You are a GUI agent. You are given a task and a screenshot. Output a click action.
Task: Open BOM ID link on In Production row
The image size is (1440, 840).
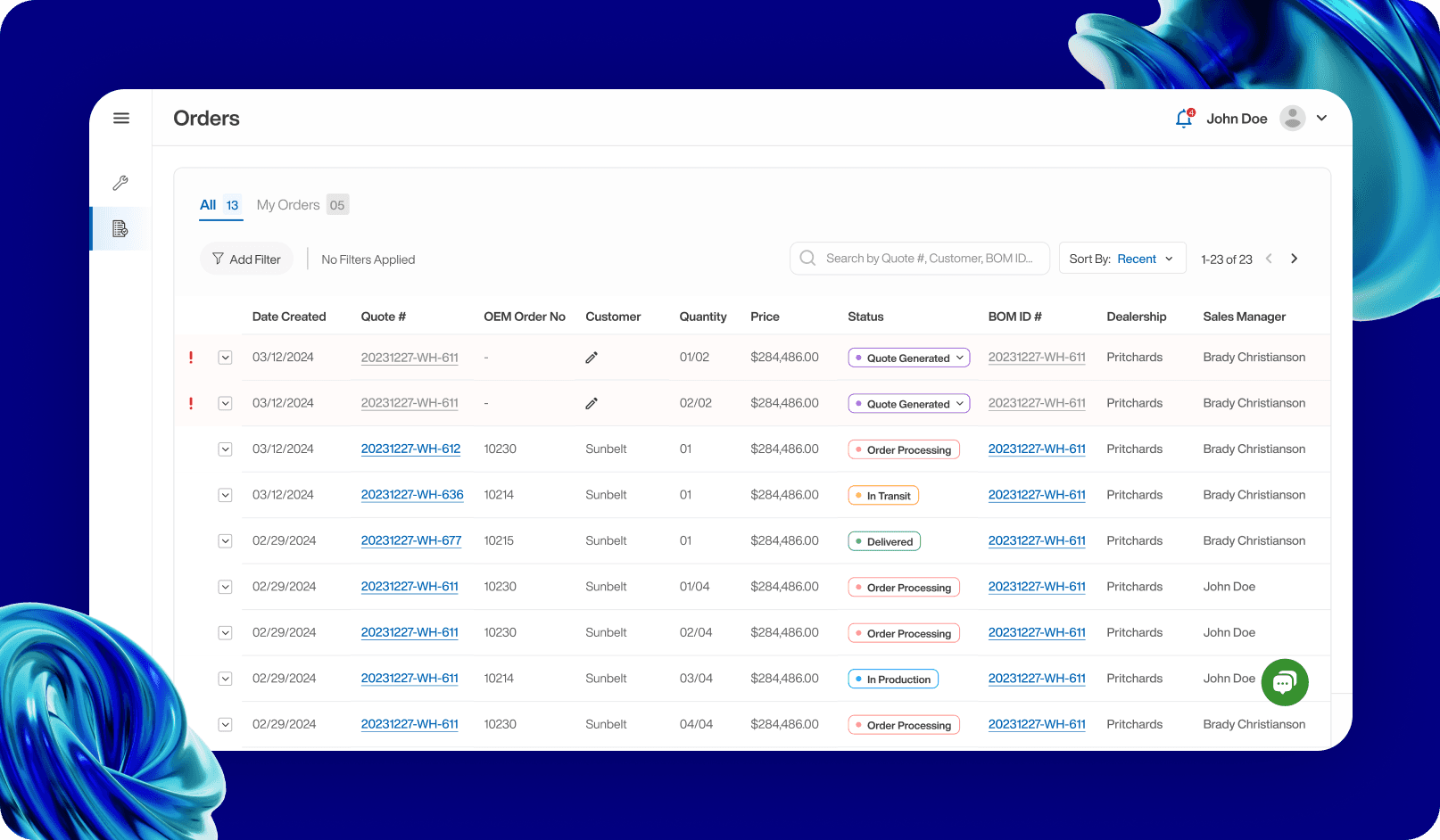1037,679
